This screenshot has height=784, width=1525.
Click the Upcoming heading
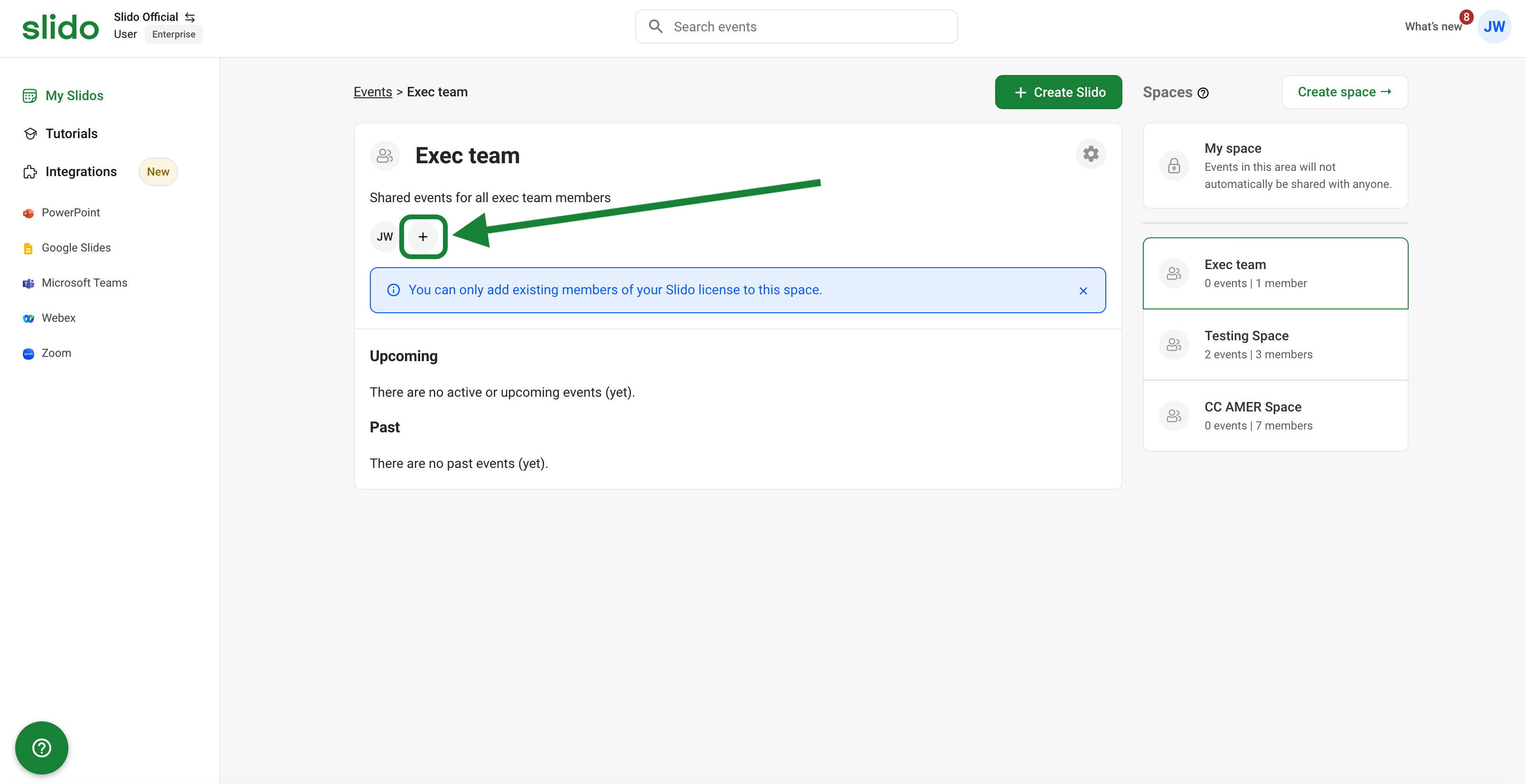tap(403, 356)
